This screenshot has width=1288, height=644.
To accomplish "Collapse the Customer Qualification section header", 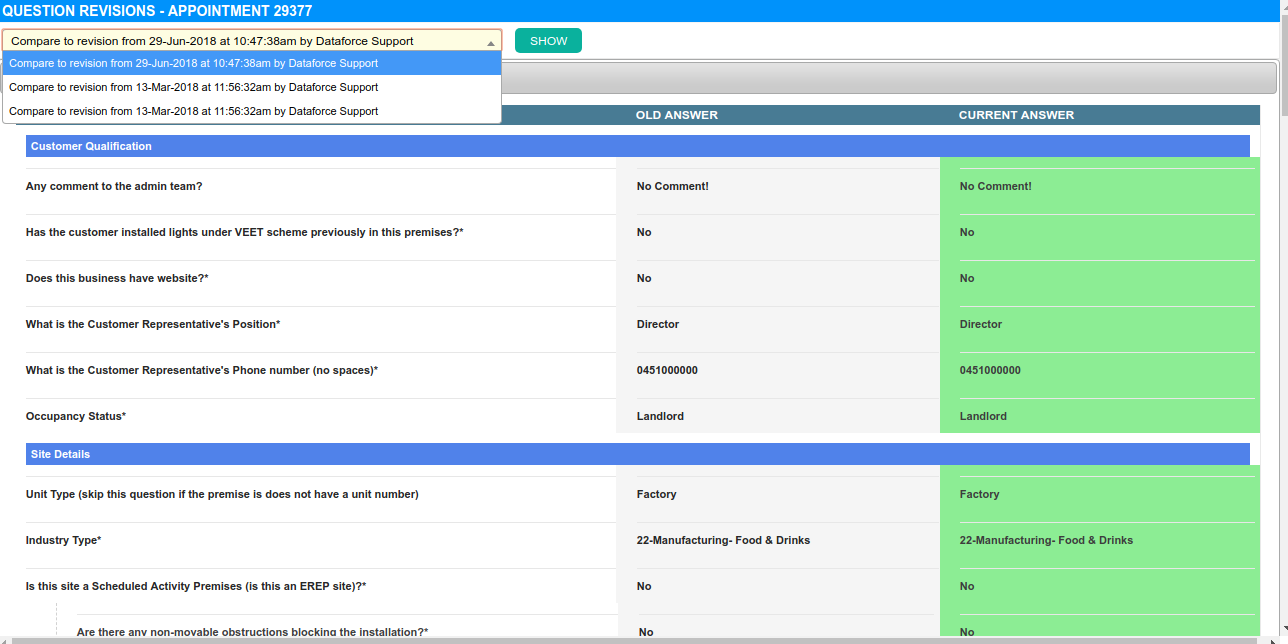I will tap(637, 146).
